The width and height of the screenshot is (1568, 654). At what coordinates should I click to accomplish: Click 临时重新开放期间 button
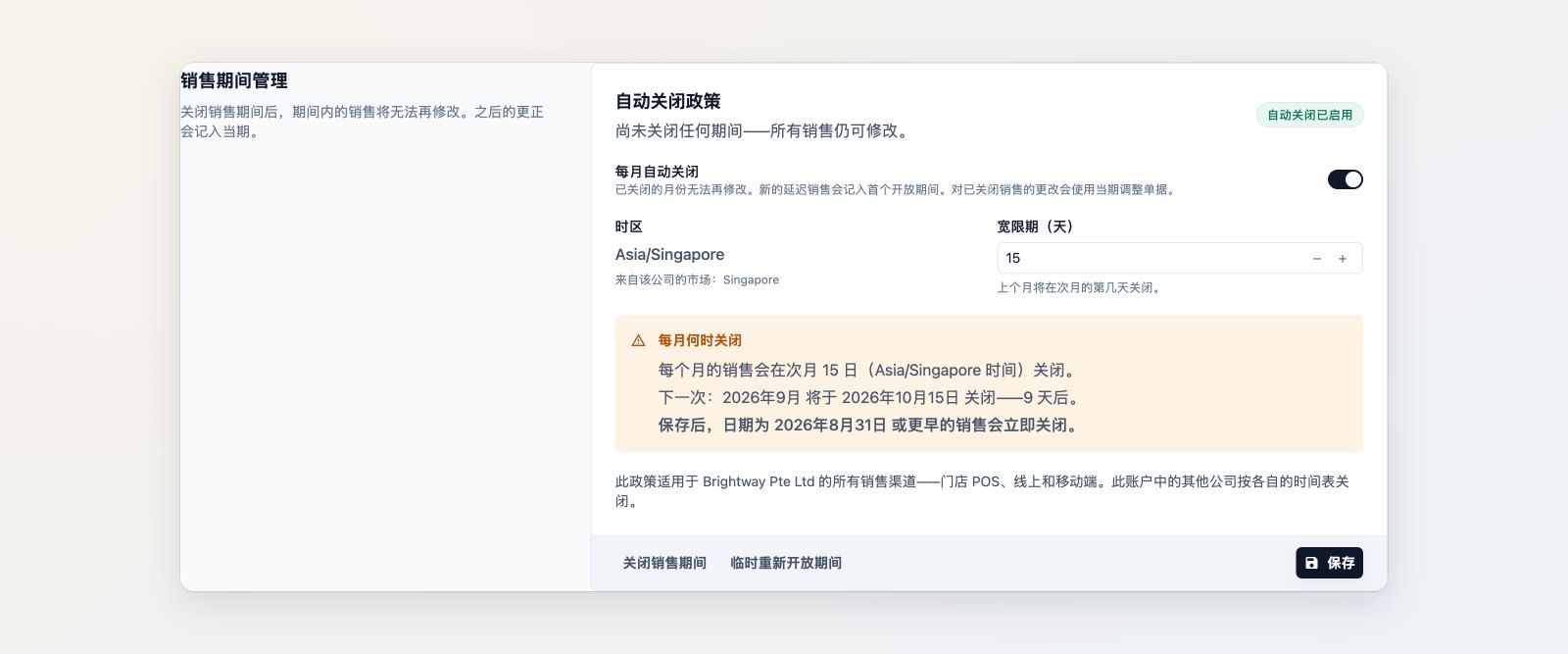click(x=786, y=563)
